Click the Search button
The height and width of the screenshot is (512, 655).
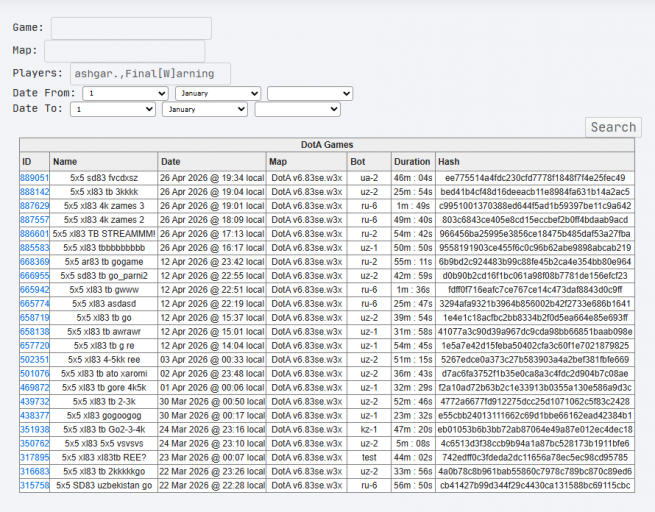613,127
